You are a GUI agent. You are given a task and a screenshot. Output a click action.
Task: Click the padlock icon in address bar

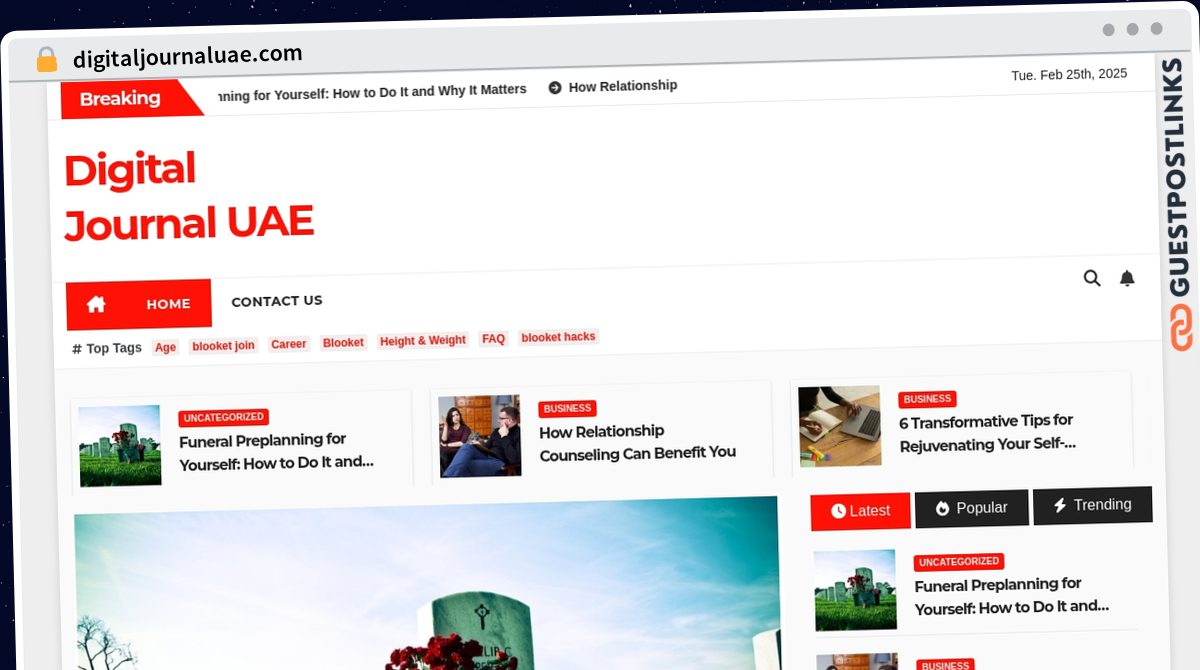tap(46, 60)
